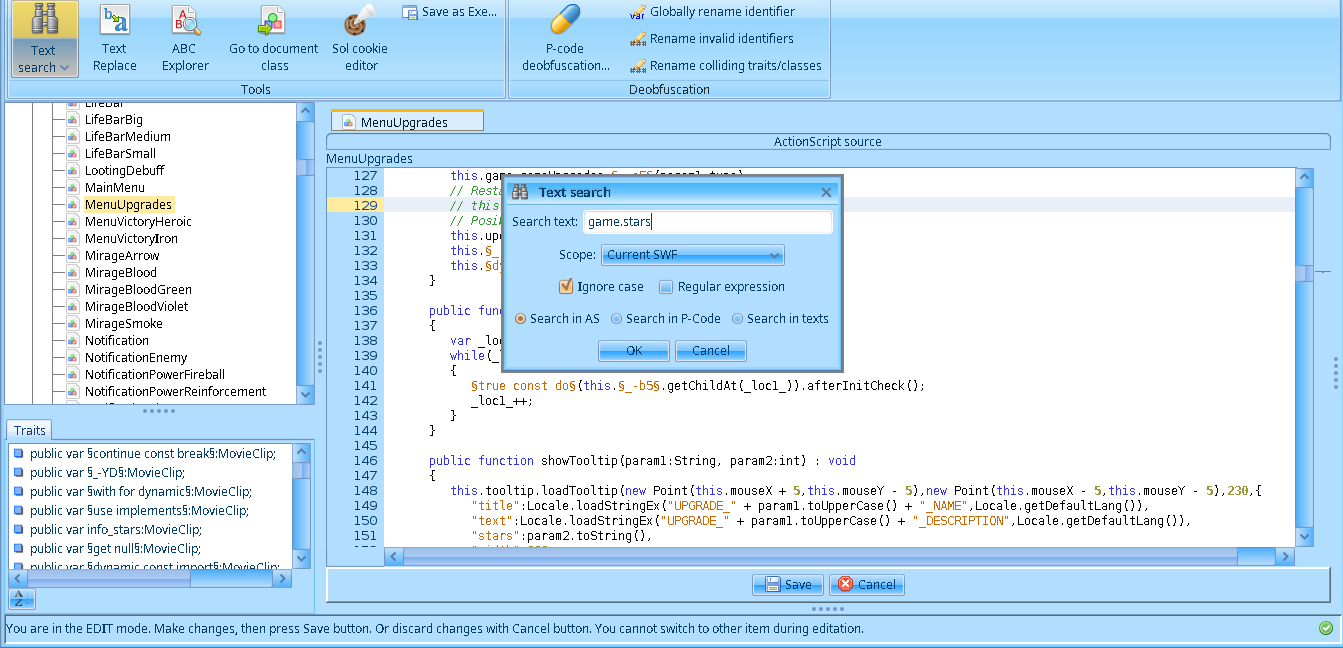Open the Sol cookie editor

coord(359,20)
